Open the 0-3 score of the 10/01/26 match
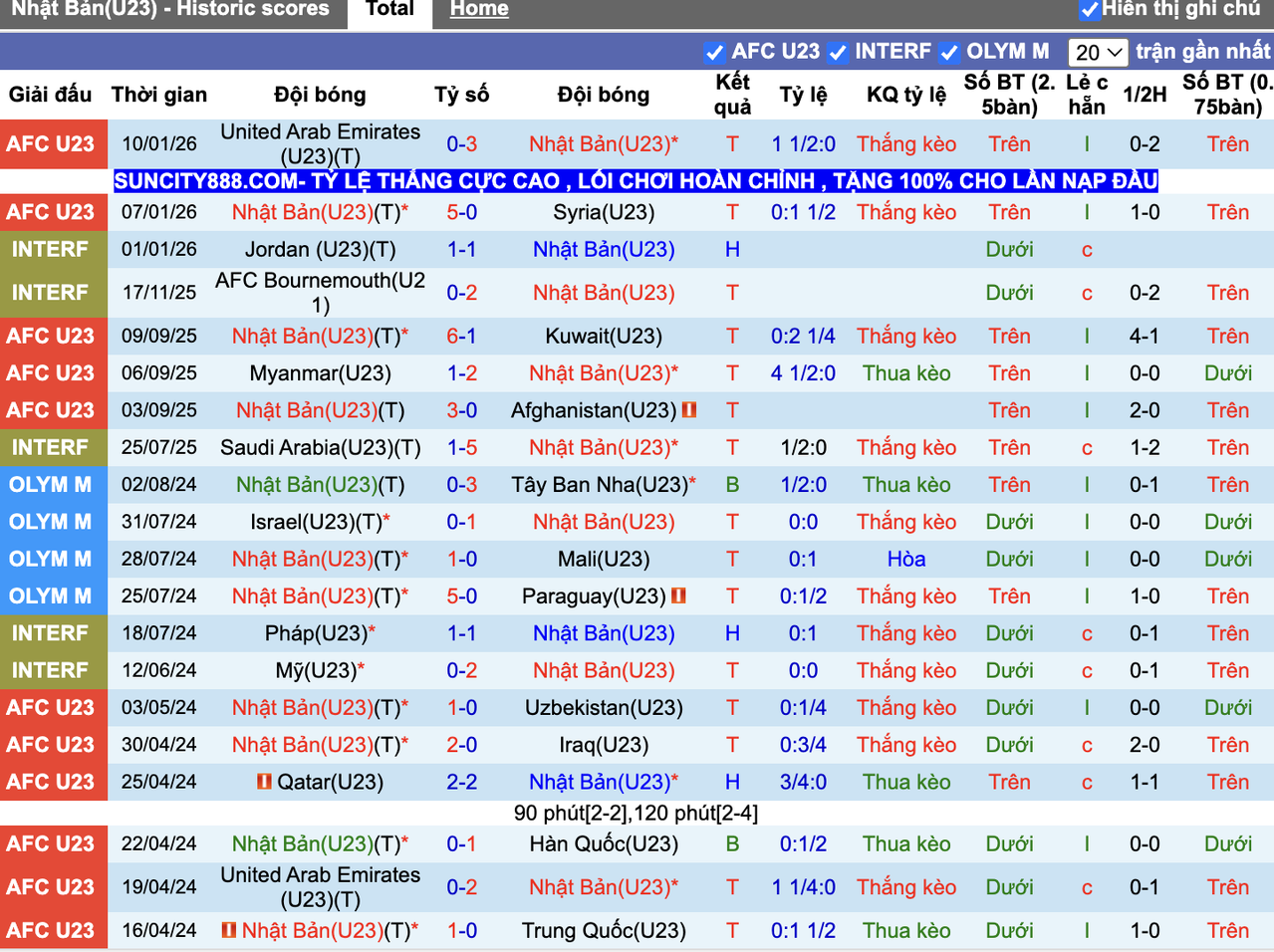1274x952 pixels. point(461,144)
